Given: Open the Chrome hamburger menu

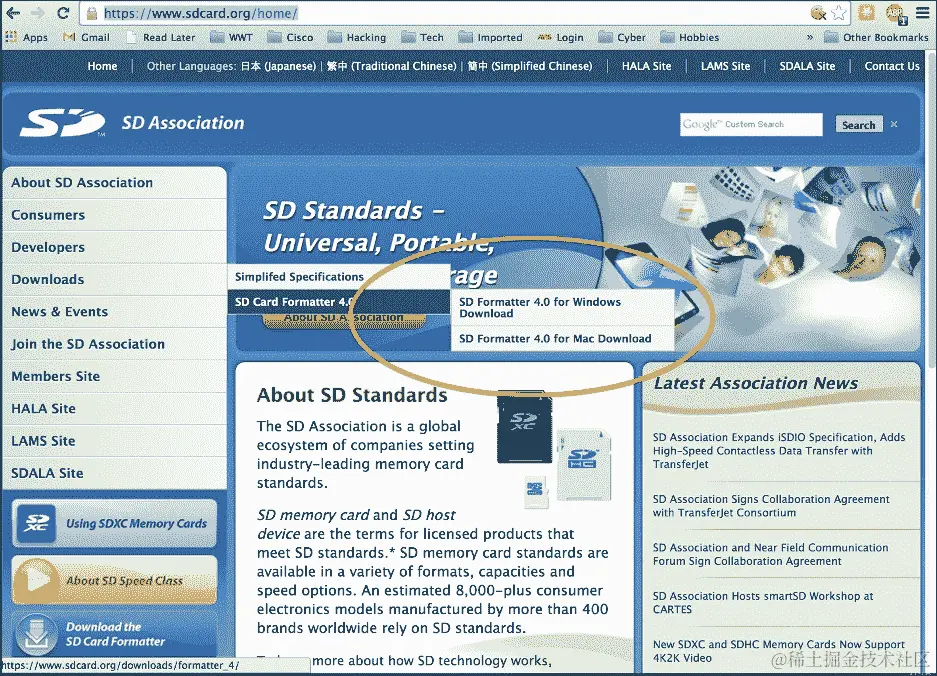Looking at the screenshot, I should [923, 13].
